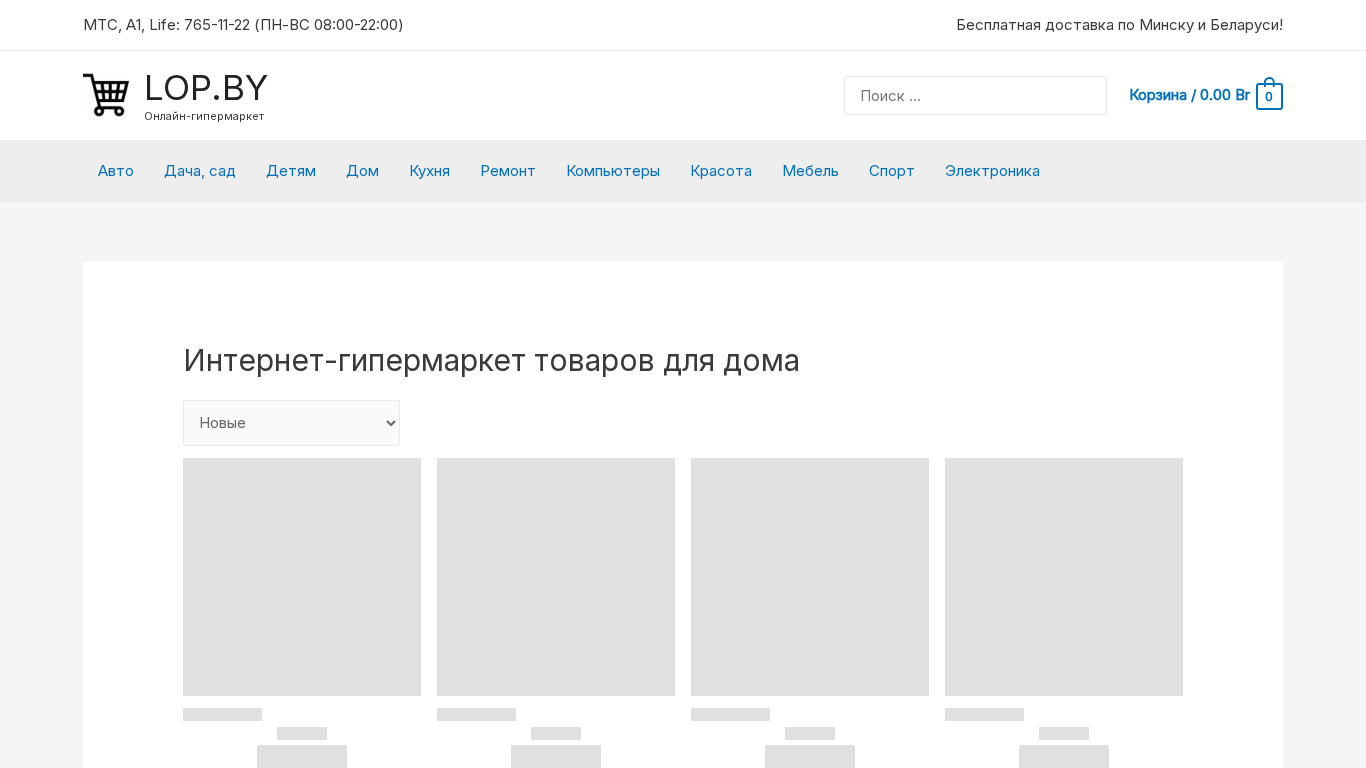
Task: Click the shopping cart logo icon
Action: pos(106,95)
